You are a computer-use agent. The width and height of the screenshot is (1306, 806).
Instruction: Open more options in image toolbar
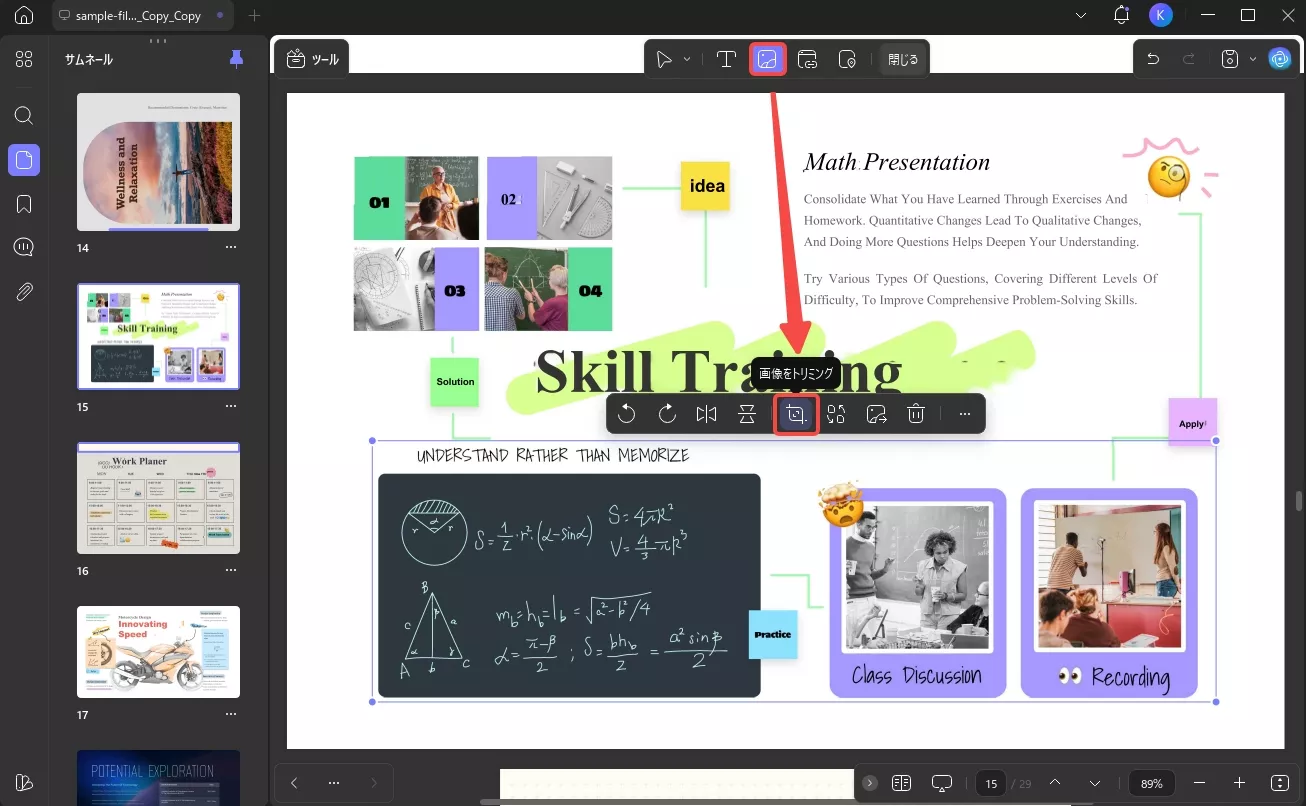965,414
